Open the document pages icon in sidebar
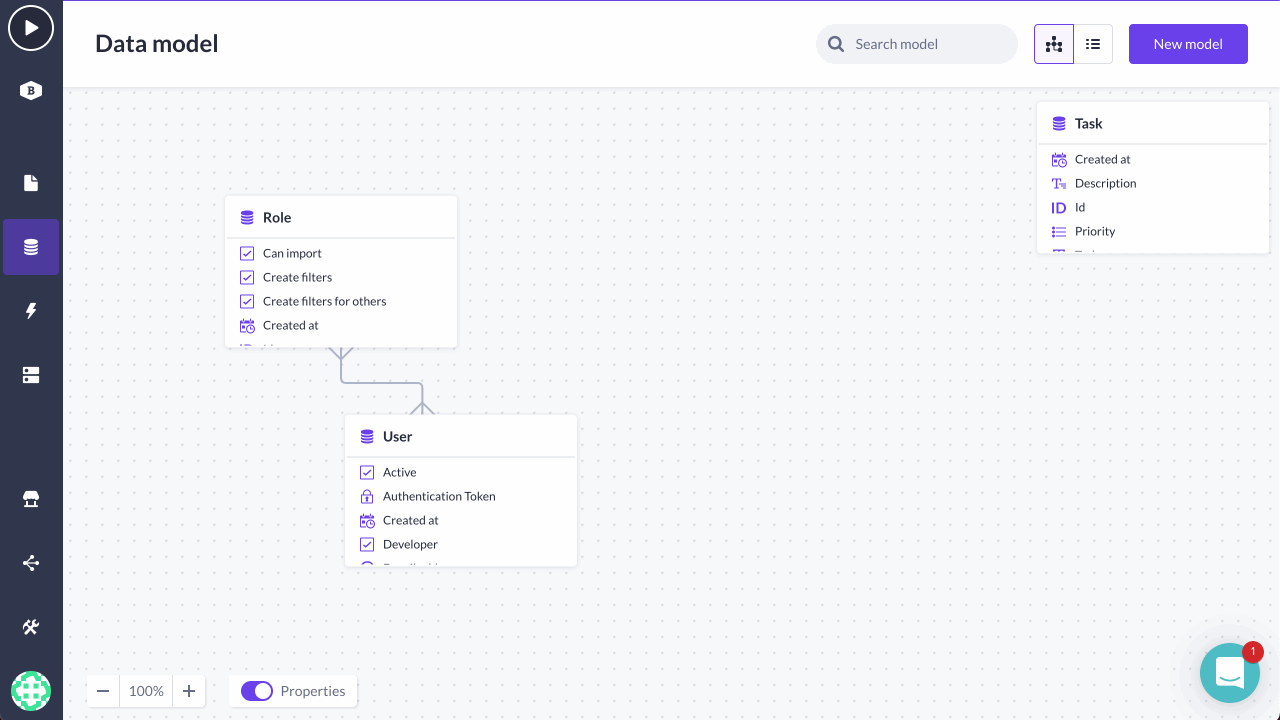Image resolution: width=1280 pixels, height=720 pixels. click(x=30, y=183)
